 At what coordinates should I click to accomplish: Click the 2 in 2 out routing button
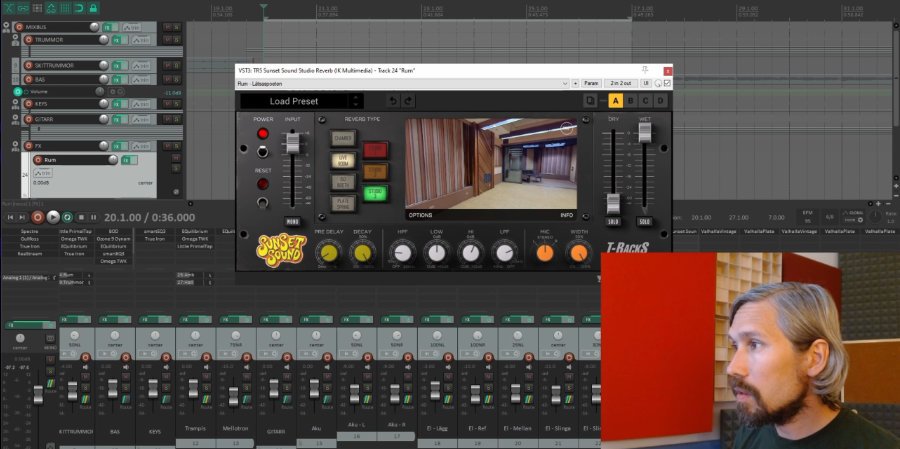click(621, 83)
